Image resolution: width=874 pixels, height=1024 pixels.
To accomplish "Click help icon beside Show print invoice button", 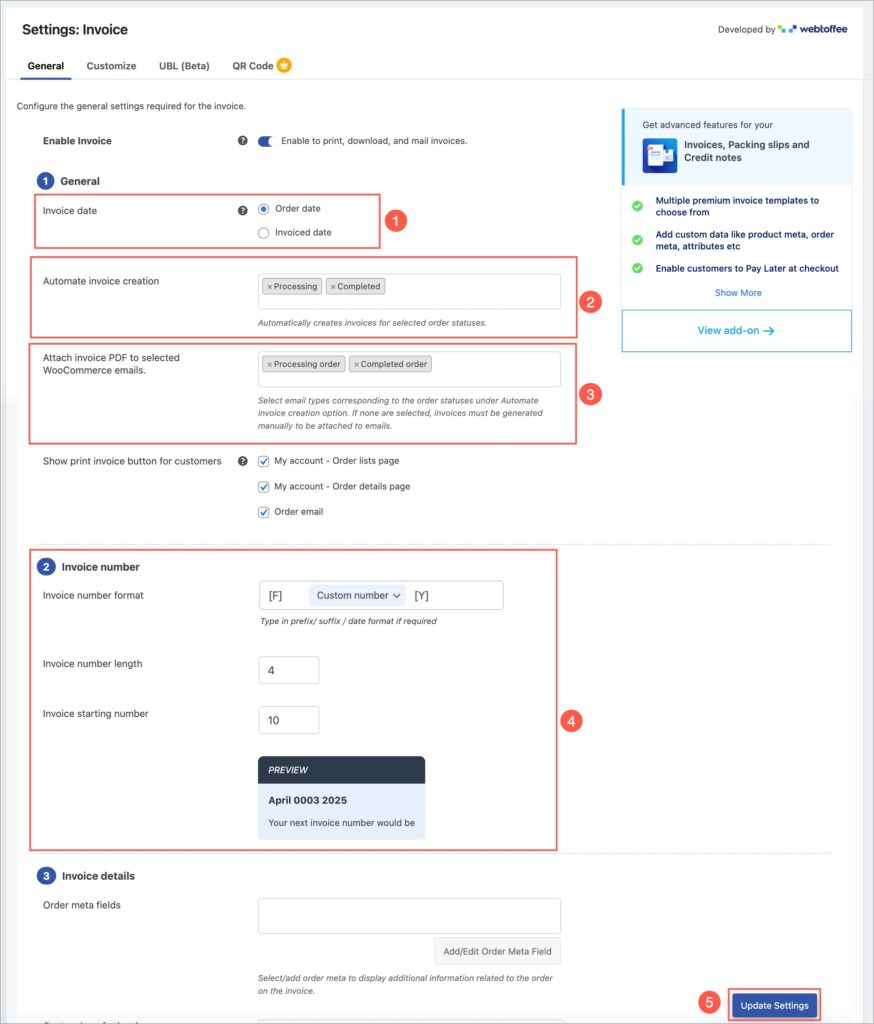I will [x=242, y=461].
